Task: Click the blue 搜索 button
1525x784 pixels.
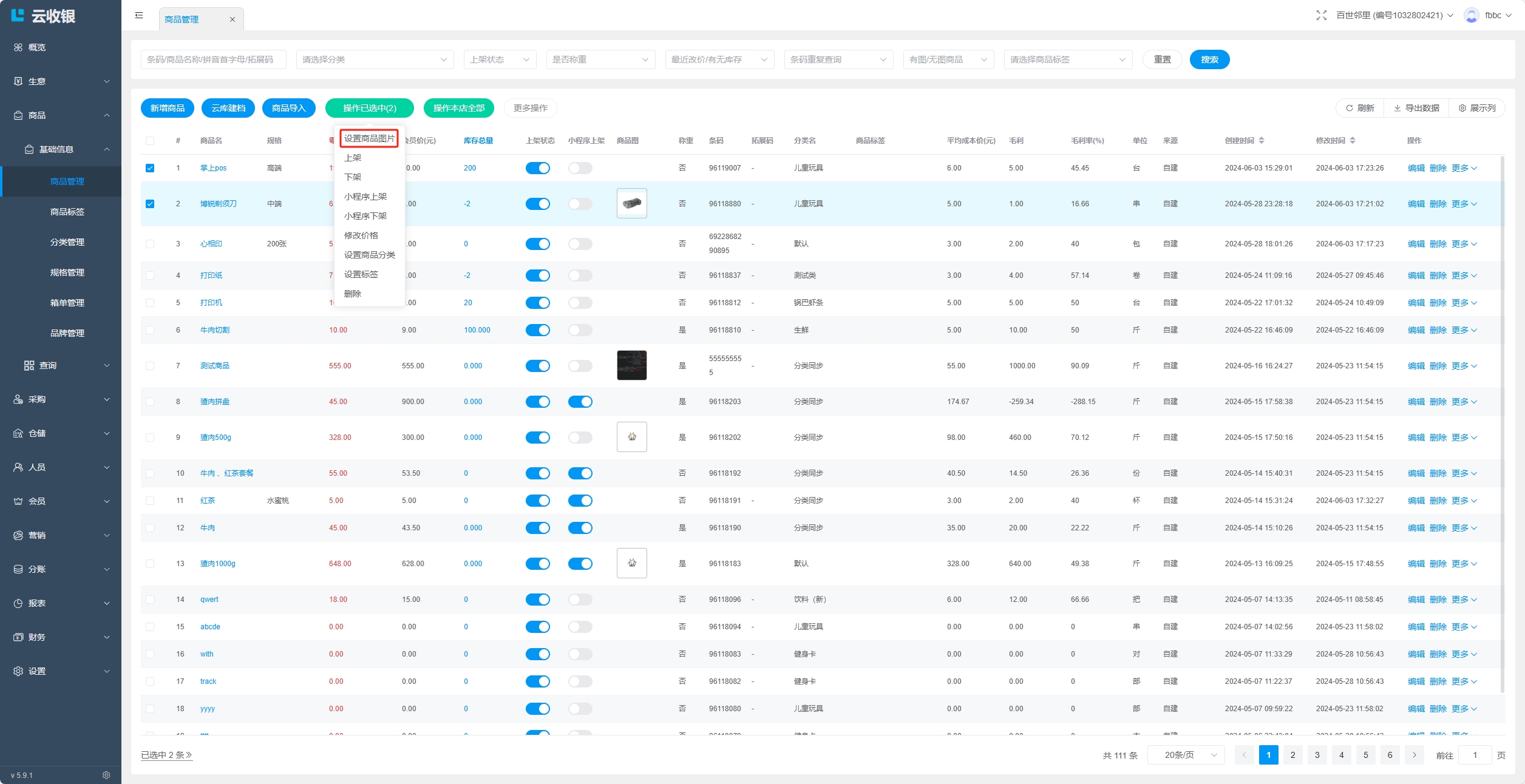Action: tap(1209, 59)
